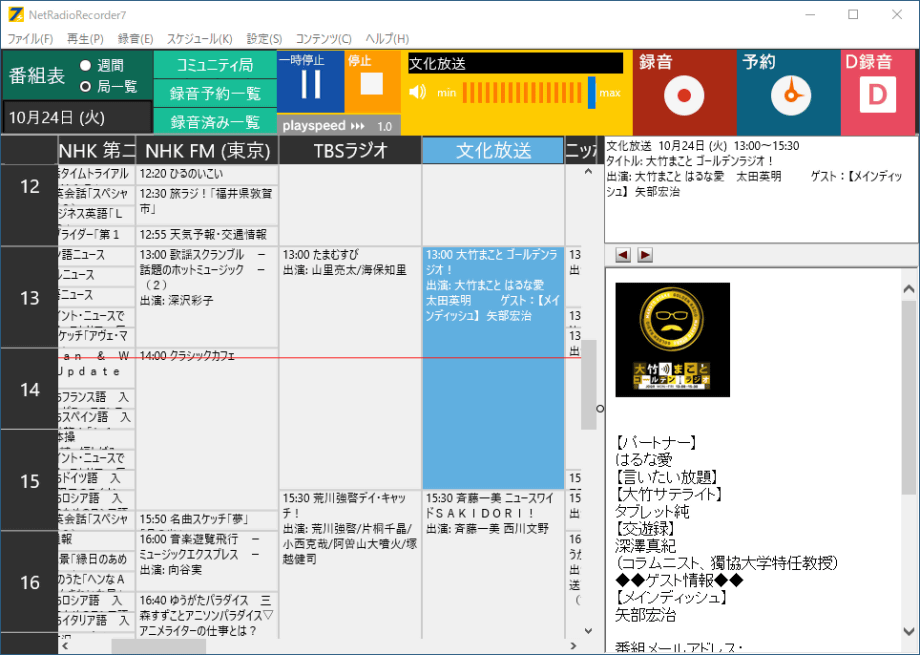Screen dimensions: 920x655
Task: Open the 録音(E) menu
Action: [x=136, y=39]
